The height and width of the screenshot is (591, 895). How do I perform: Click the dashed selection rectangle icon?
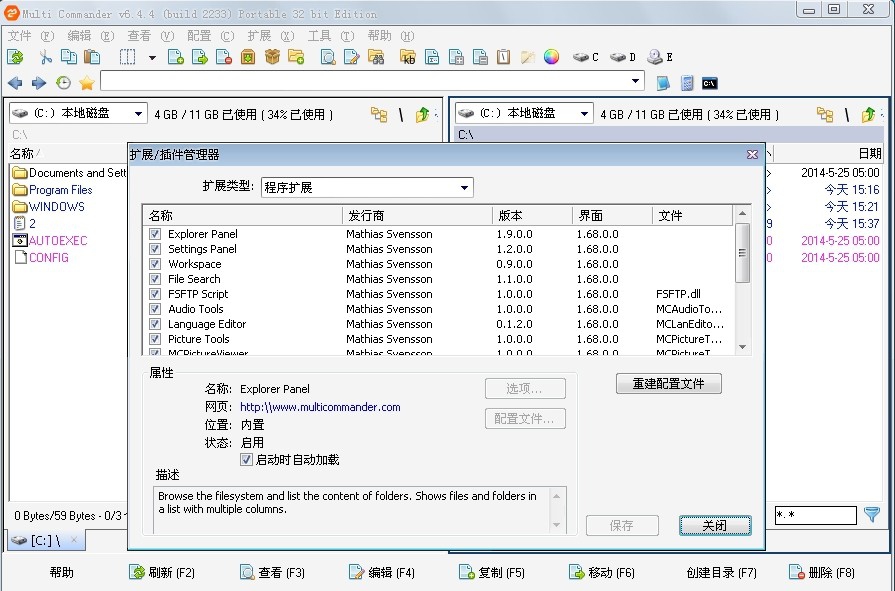pyautogui.click(x=127, y=57)
